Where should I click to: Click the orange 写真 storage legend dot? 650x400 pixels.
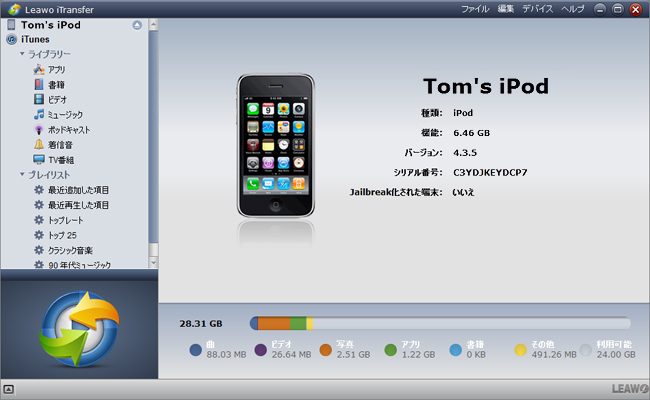click(x=326, y=350)
